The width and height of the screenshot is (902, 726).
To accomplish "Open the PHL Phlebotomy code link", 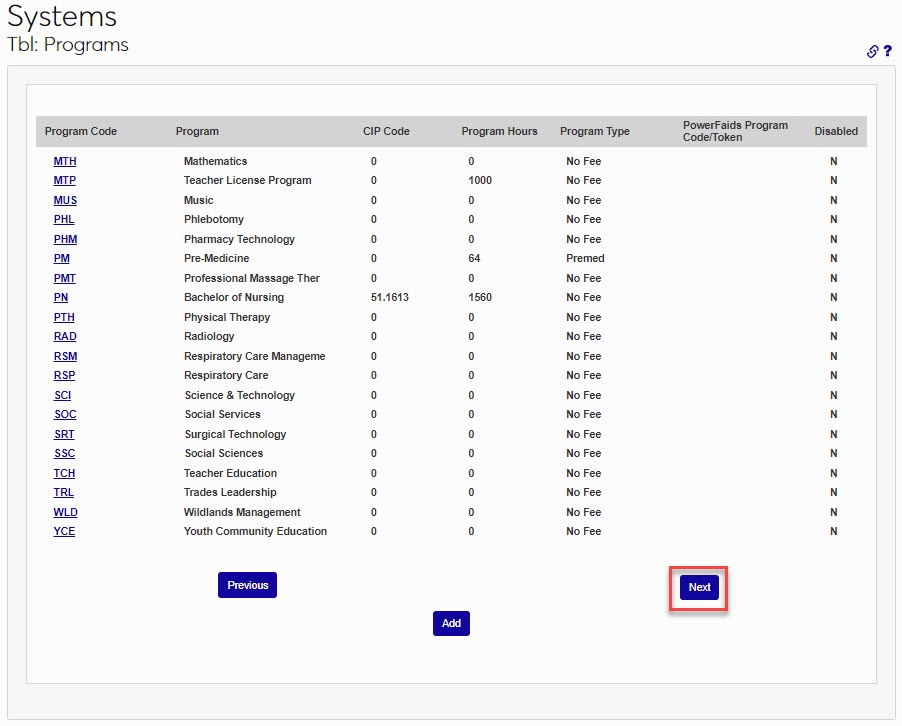I will (64, 219).
